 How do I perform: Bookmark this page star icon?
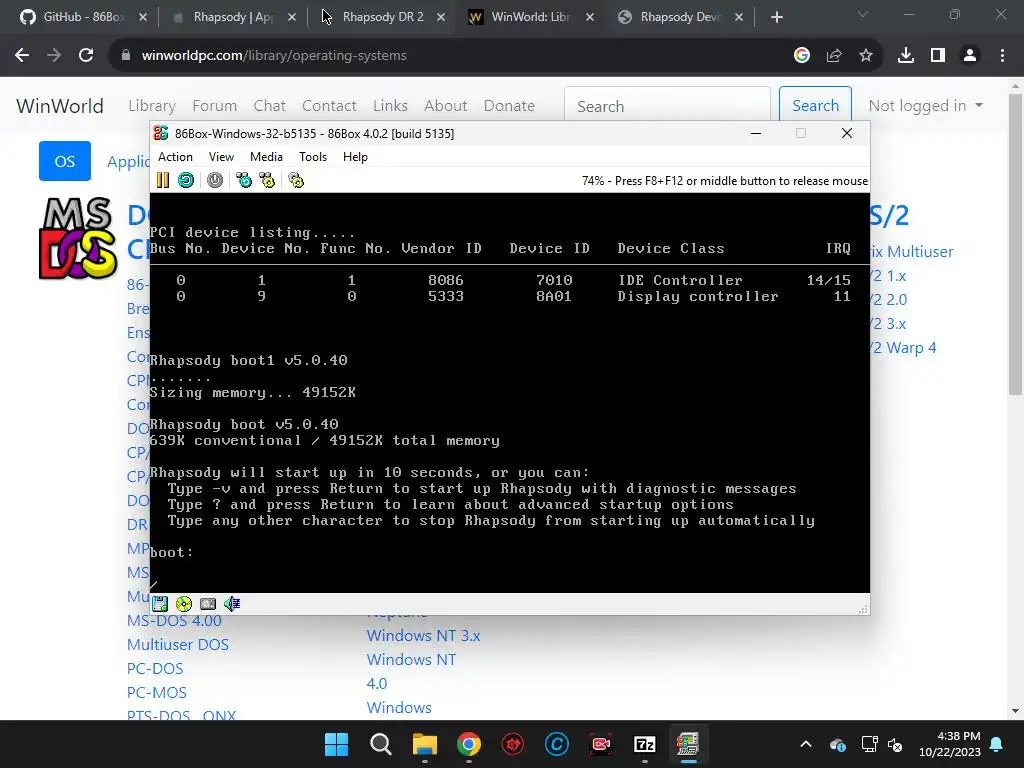pyautogui.click(x=866, y=56)
